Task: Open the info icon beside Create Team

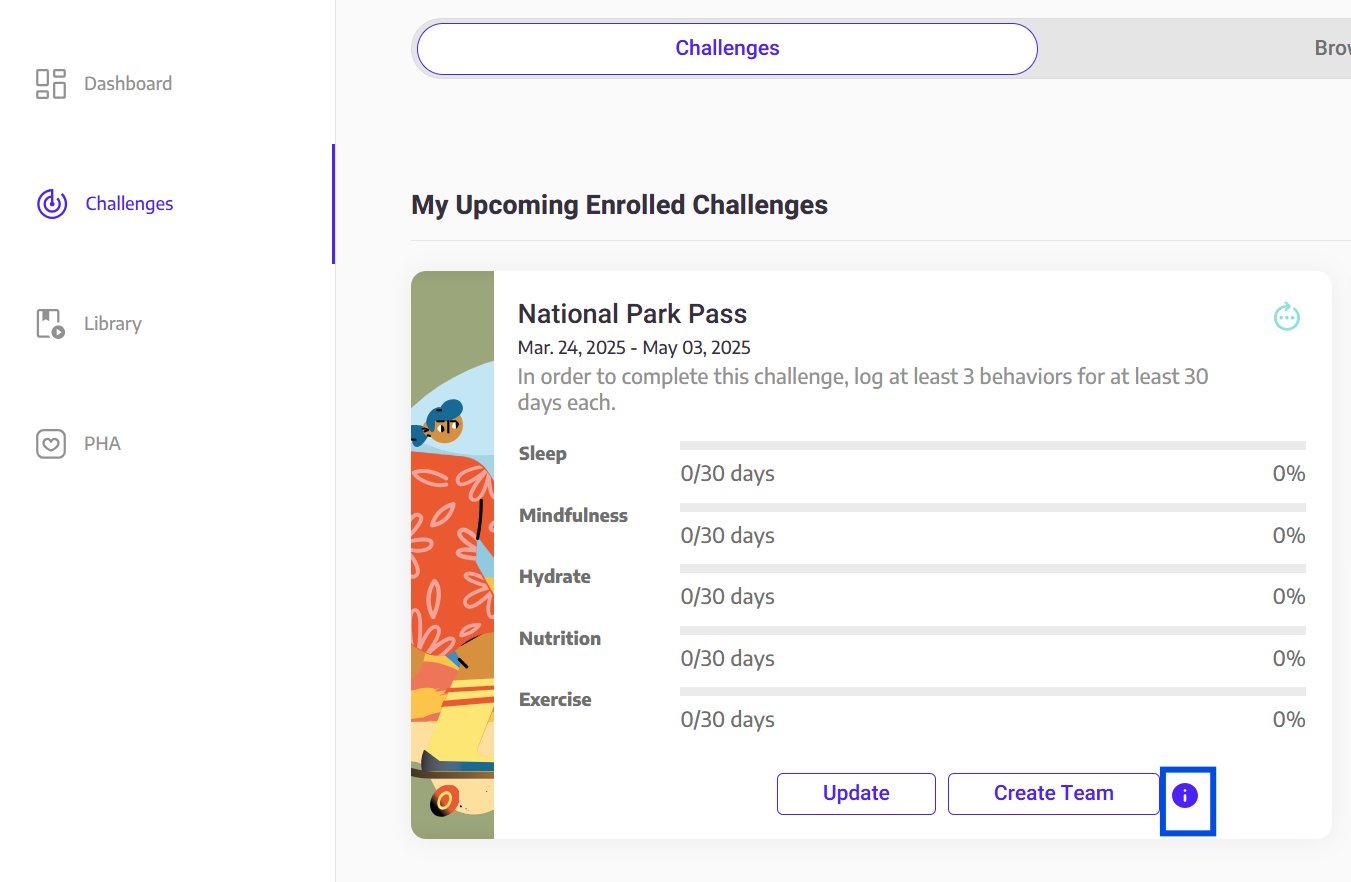Action: click(1184, 795)
